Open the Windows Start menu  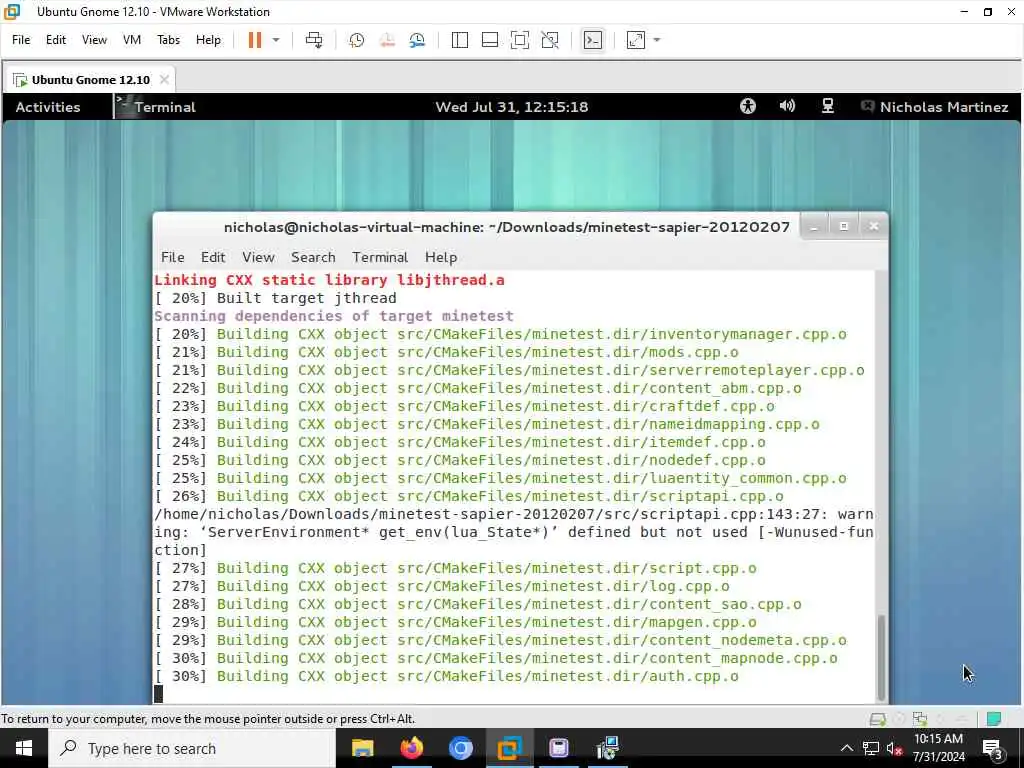coord(24,748)
